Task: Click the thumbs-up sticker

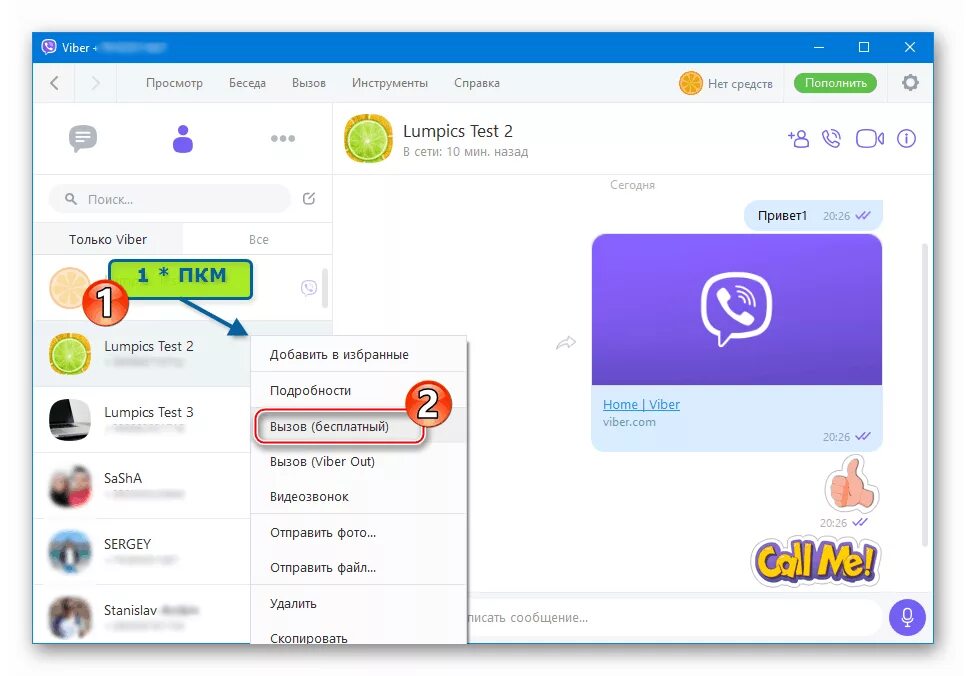Action: tap(851, 484)
